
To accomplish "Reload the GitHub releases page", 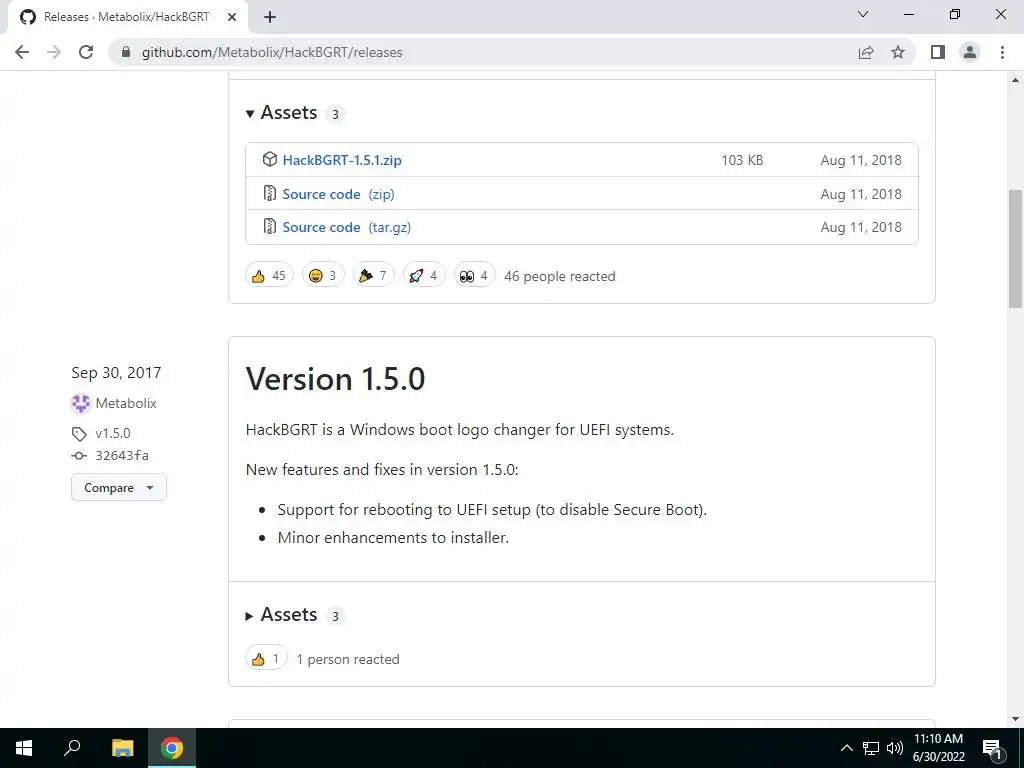I will 86,52.
